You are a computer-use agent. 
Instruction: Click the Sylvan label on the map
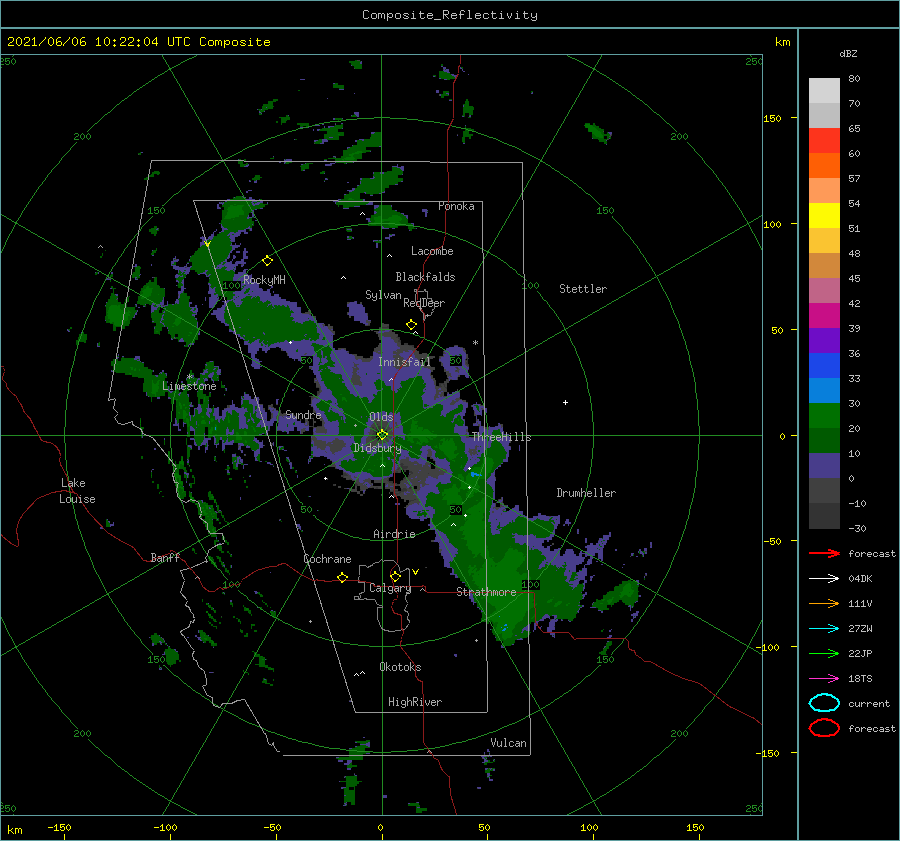pyautogui.click(x=383, y=295)
